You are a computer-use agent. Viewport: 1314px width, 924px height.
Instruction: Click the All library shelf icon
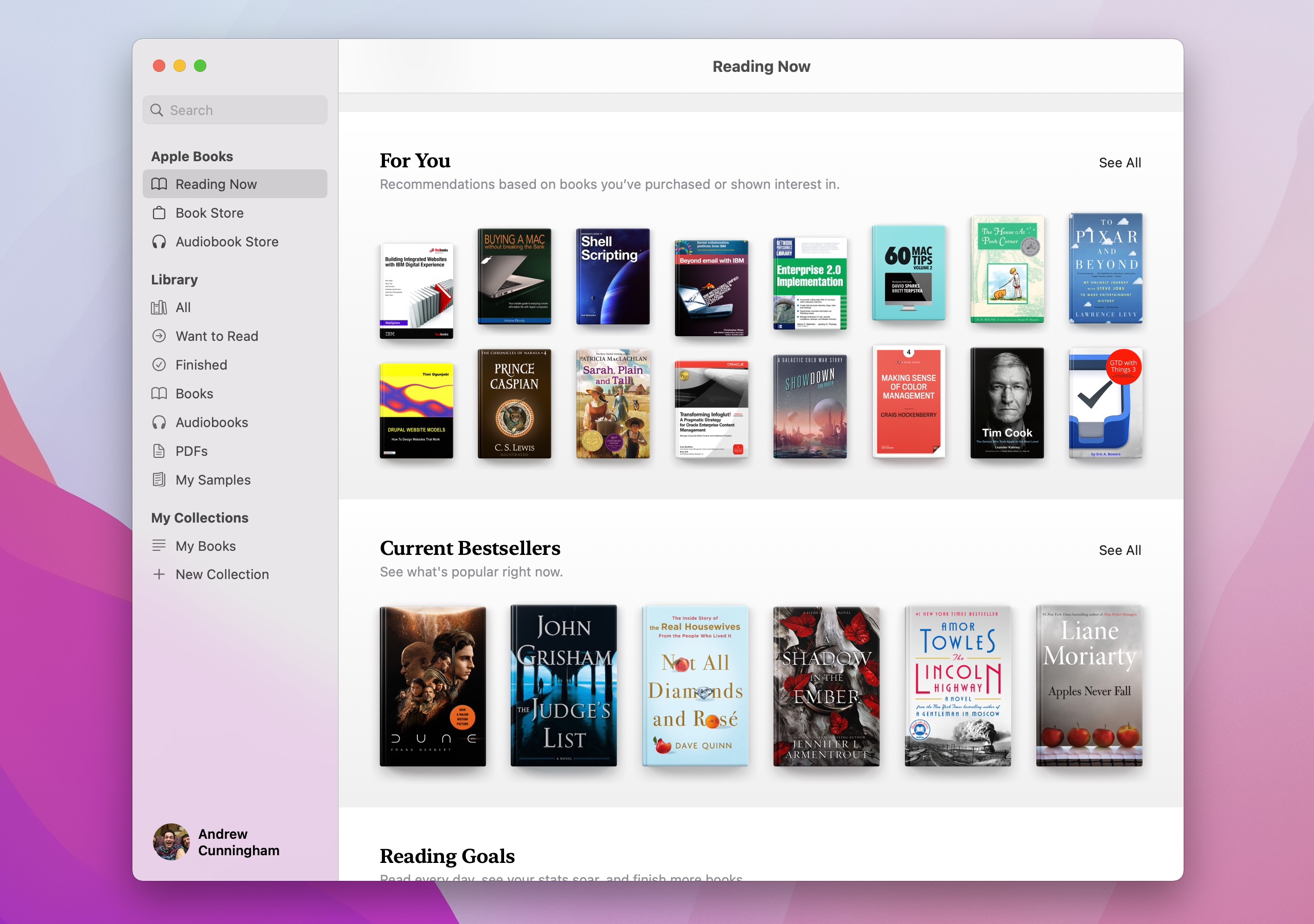click(159, 307)
